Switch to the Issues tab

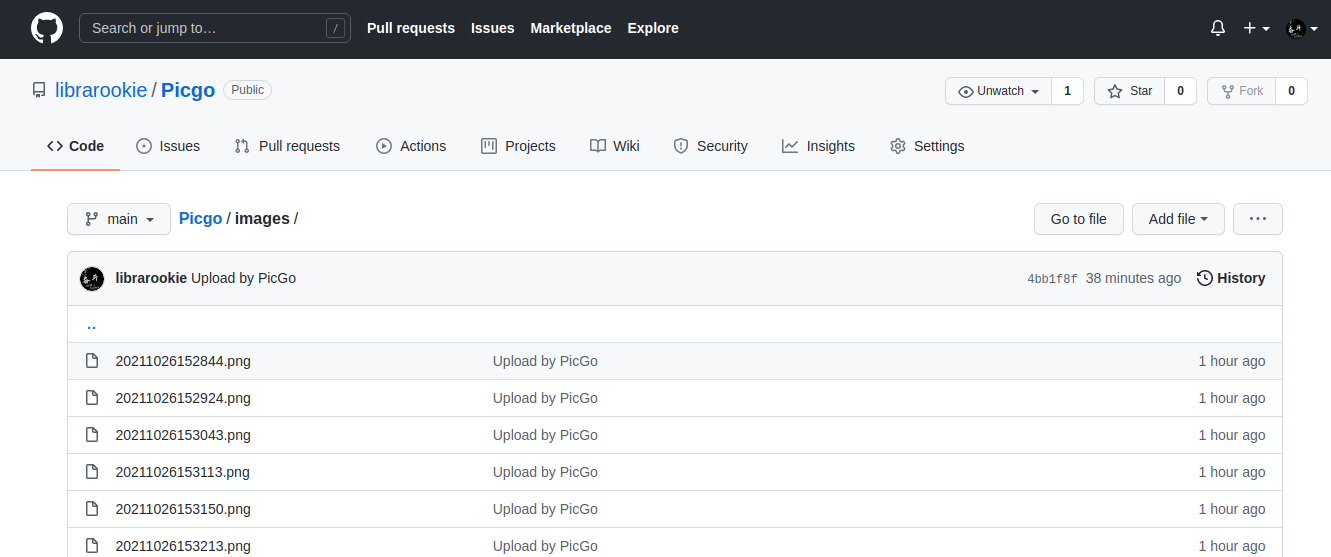pyautogui.click(x=168, y=146)
